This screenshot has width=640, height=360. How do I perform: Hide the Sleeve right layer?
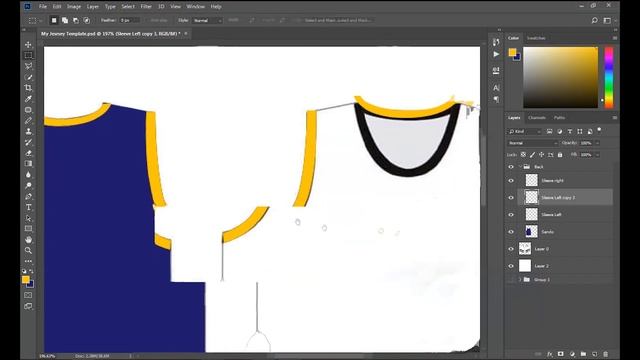coord(511,180)
